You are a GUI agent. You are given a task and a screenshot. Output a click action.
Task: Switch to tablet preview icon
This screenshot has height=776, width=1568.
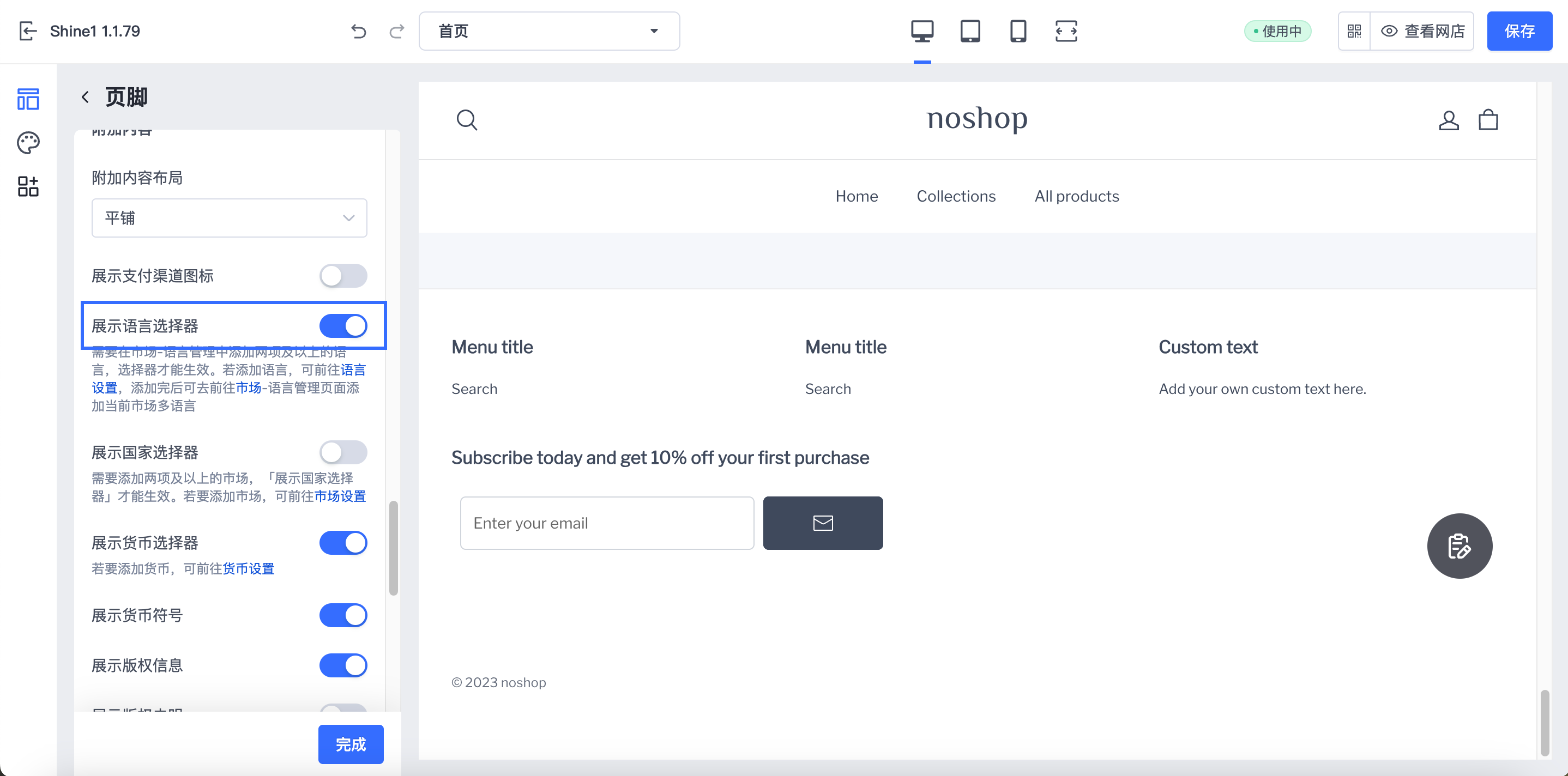[x=970, y=31]
